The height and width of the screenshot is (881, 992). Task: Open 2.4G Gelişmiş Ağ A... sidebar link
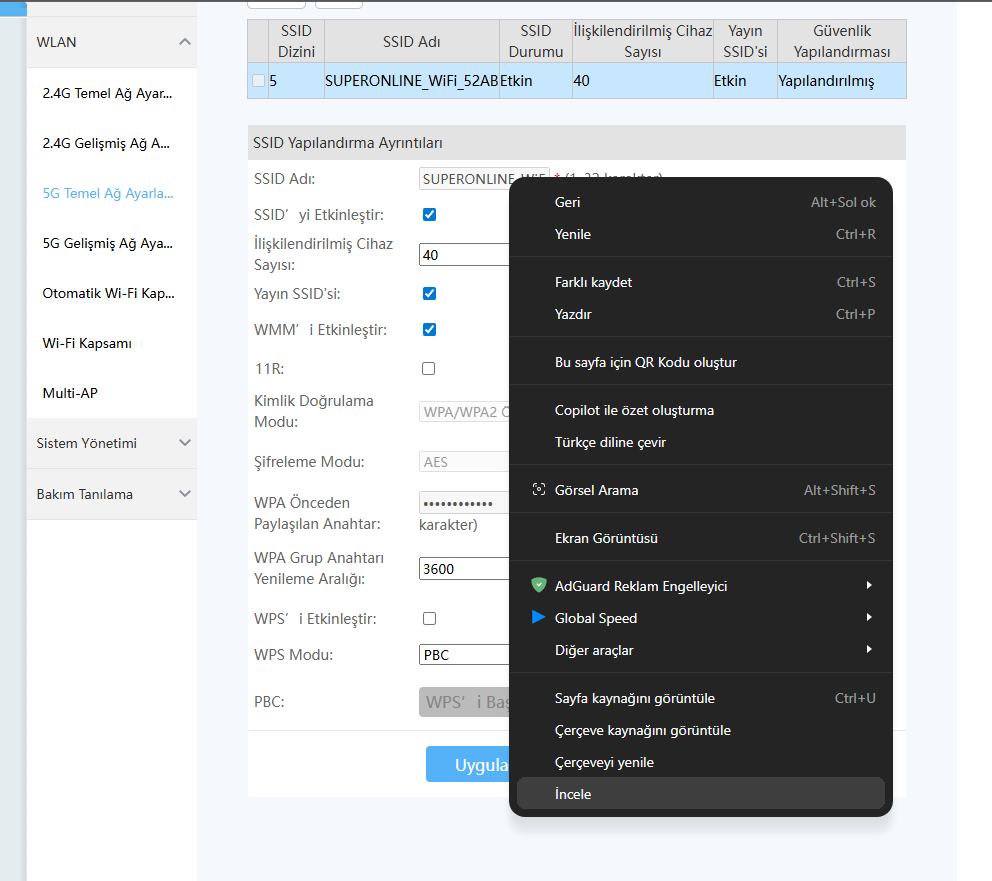click(106, 143)
